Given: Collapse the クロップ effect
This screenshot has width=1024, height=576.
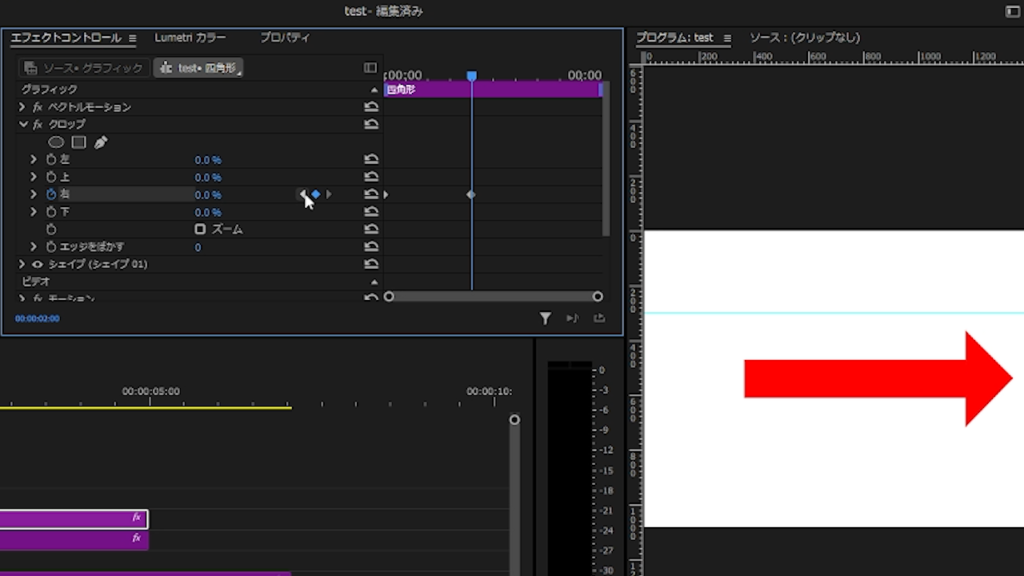Looking at the screenshot, I should (23, 124).
